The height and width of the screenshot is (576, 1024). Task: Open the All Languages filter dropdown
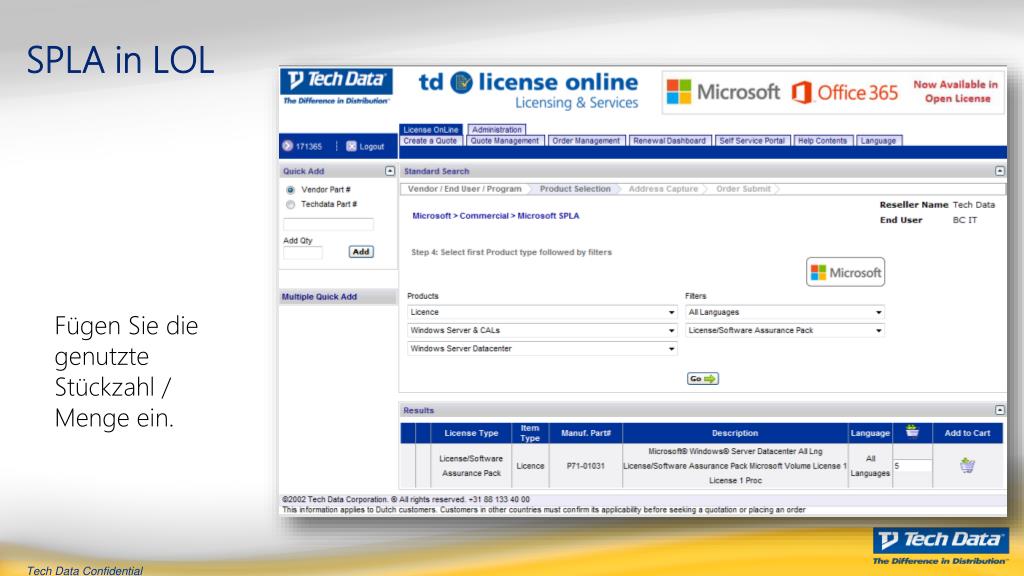click(785, 312)
